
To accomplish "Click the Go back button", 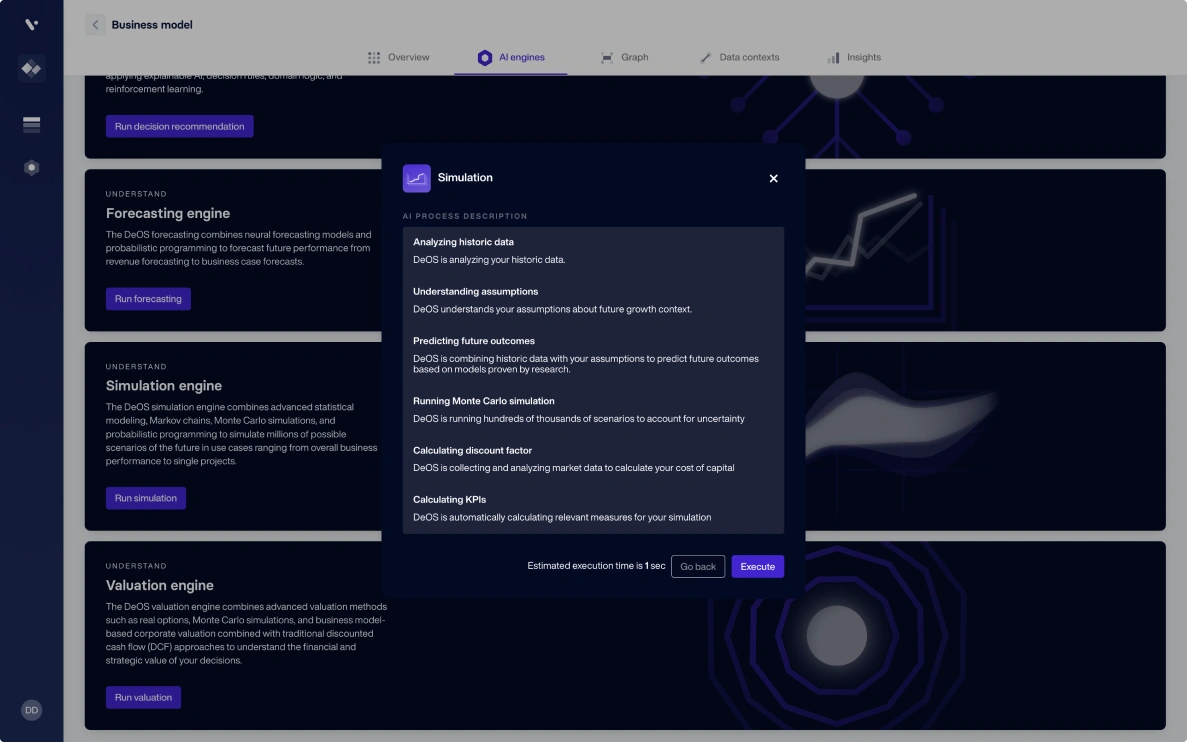I will coord(697,567).
